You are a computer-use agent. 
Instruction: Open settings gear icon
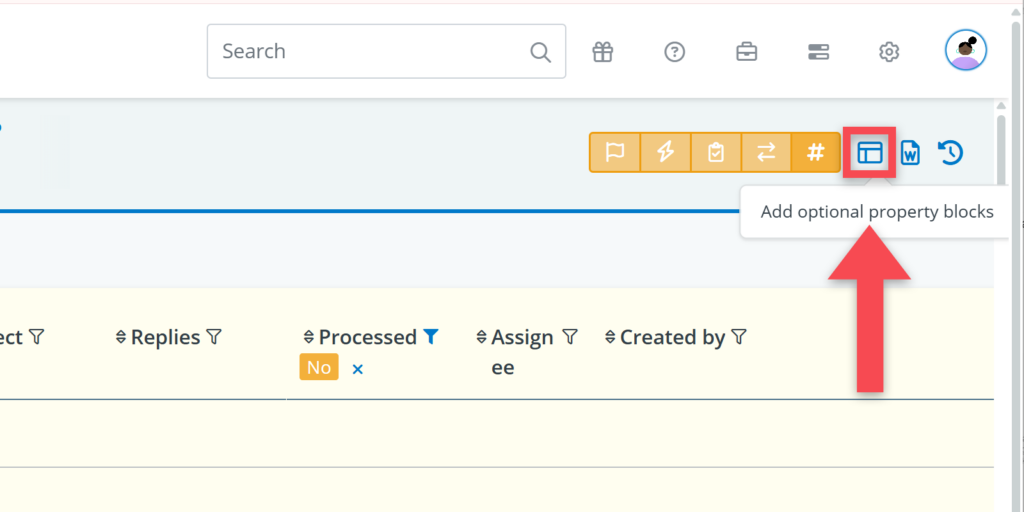click(x=889, y=52)
